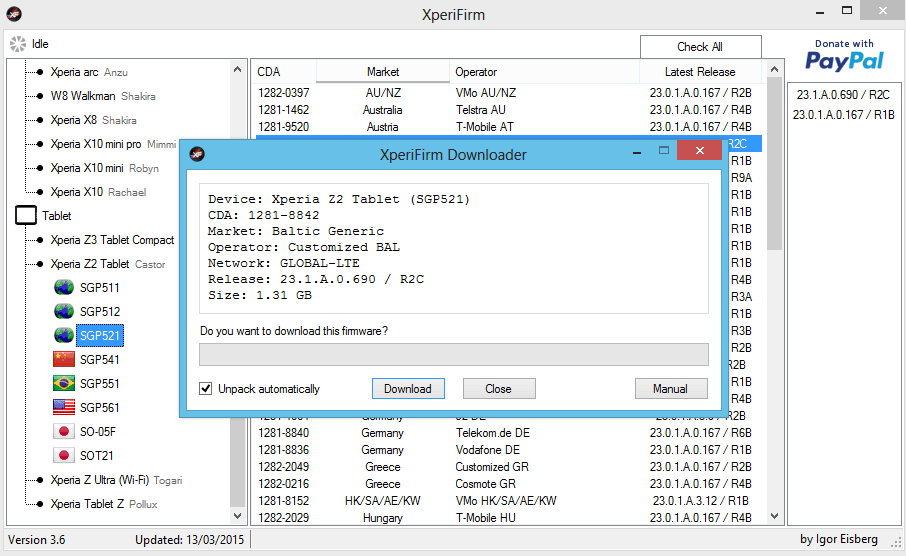
Task: Click the Download button in the dialog
Action: coord(408,388)
